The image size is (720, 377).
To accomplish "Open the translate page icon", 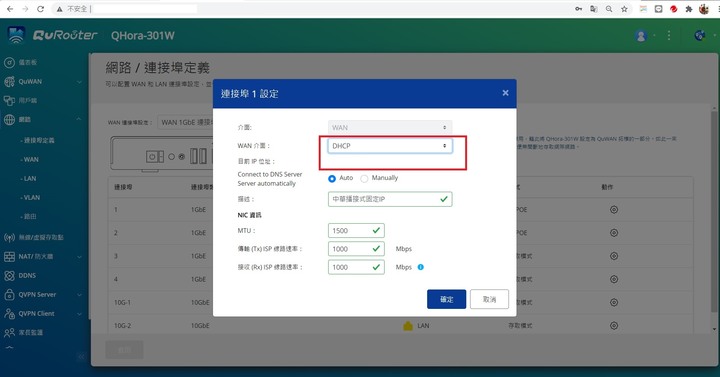I will pos(594,9).
